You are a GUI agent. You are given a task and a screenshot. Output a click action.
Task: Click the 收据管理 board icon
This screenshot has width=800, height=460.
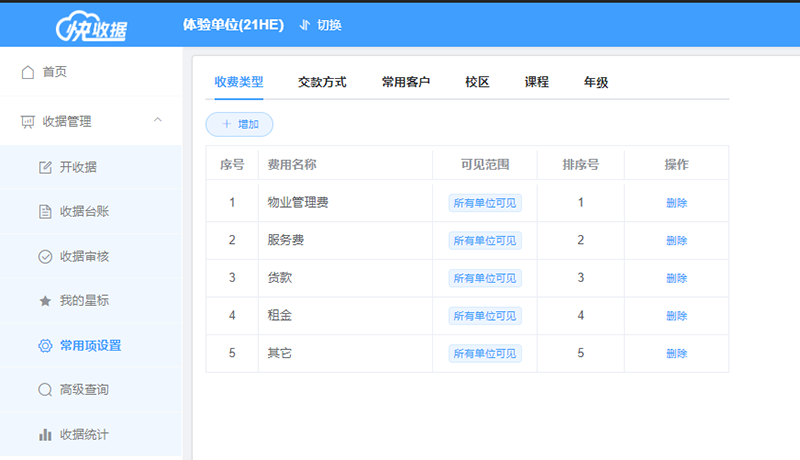(x=28, y=122)
